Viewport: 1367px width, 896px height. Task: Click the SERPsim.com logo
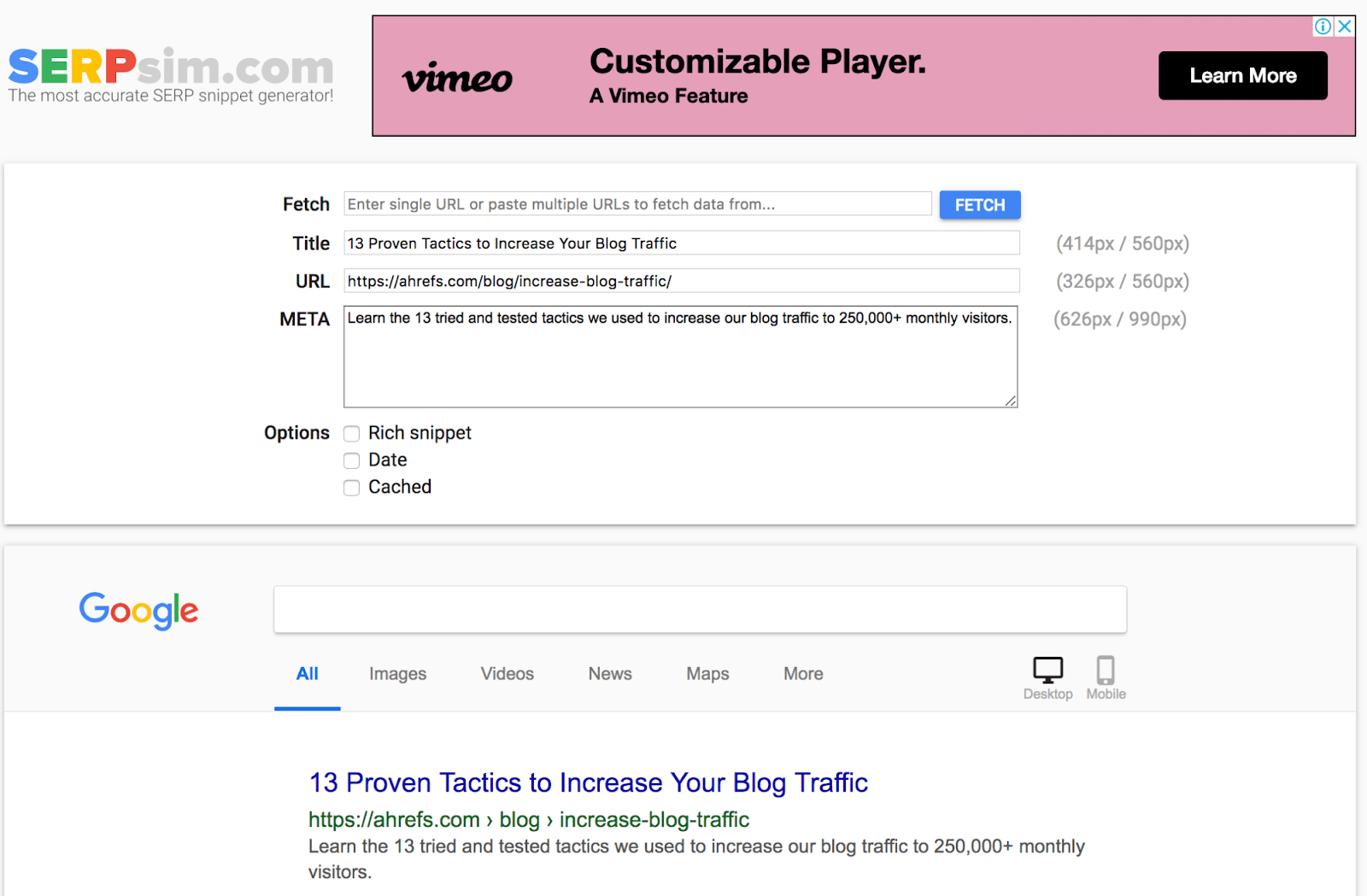tap(171, 67)
